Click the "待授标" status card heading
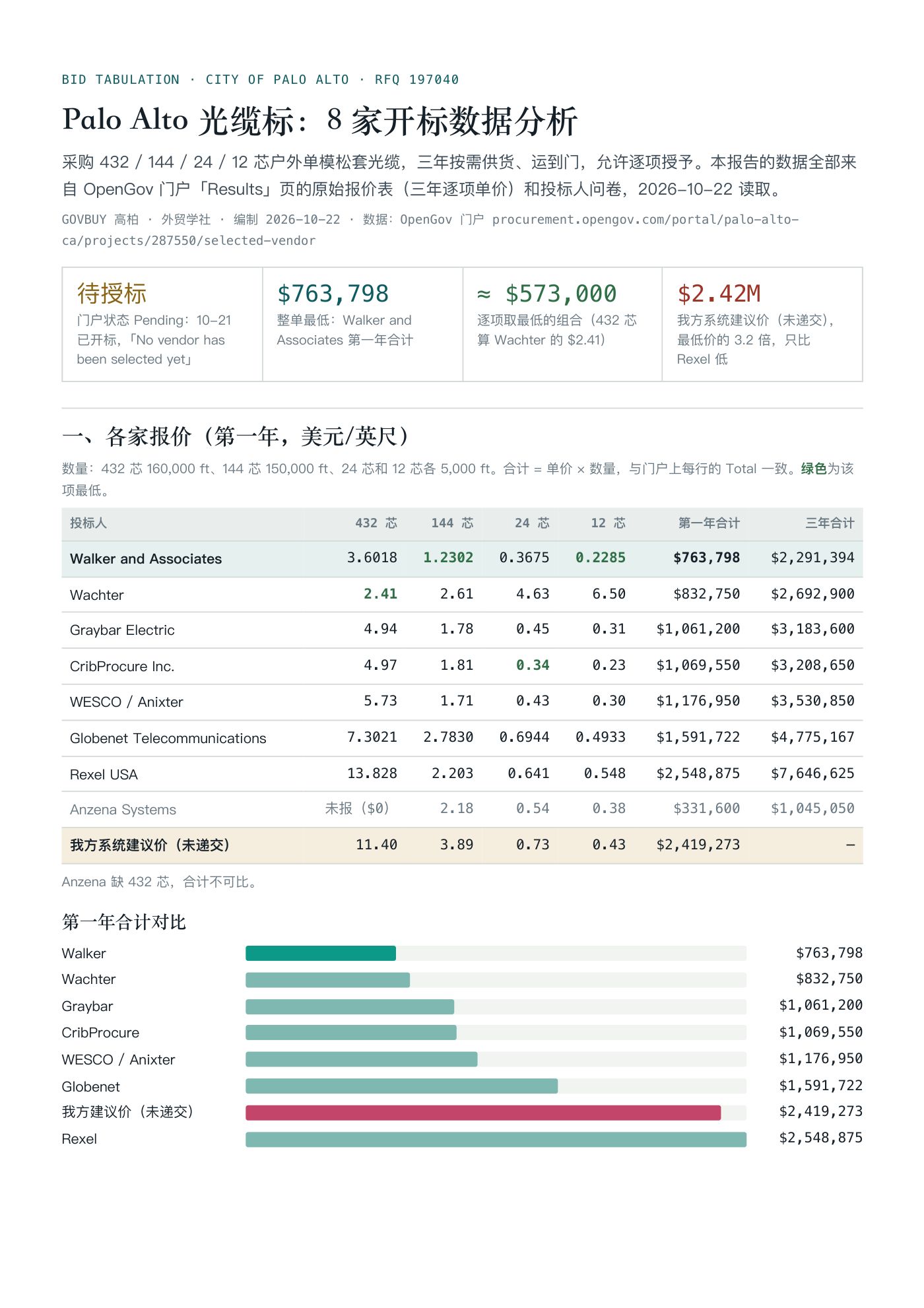924x1308 pixels. click(112, 294)
